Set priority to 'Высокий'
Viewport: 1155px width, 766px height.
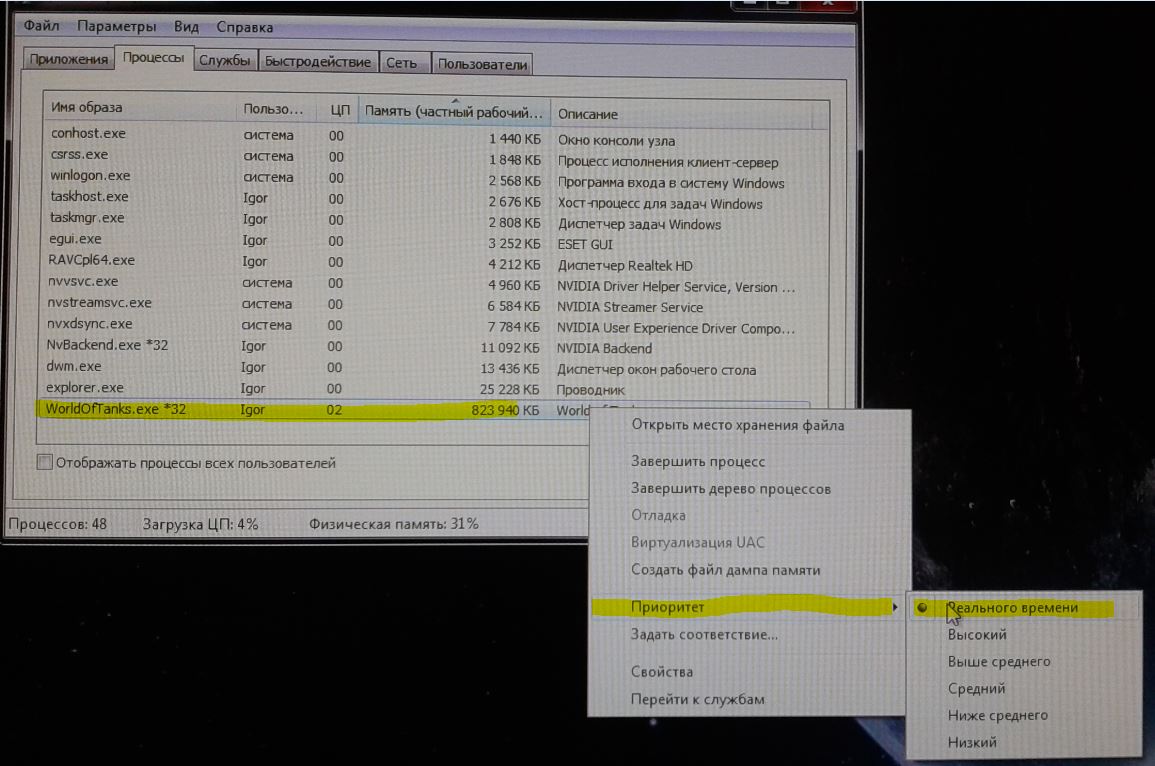click(977, 635)
